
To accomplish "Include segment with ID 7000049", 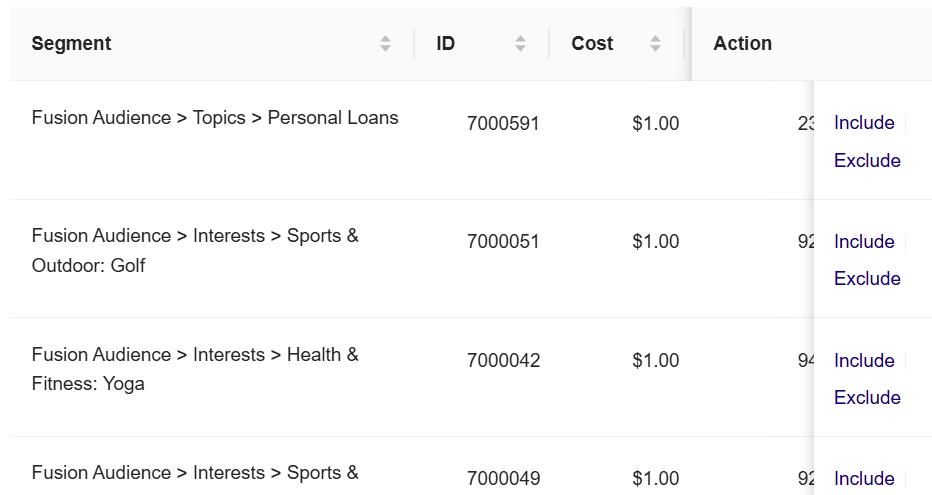I will tap(864, 478).
